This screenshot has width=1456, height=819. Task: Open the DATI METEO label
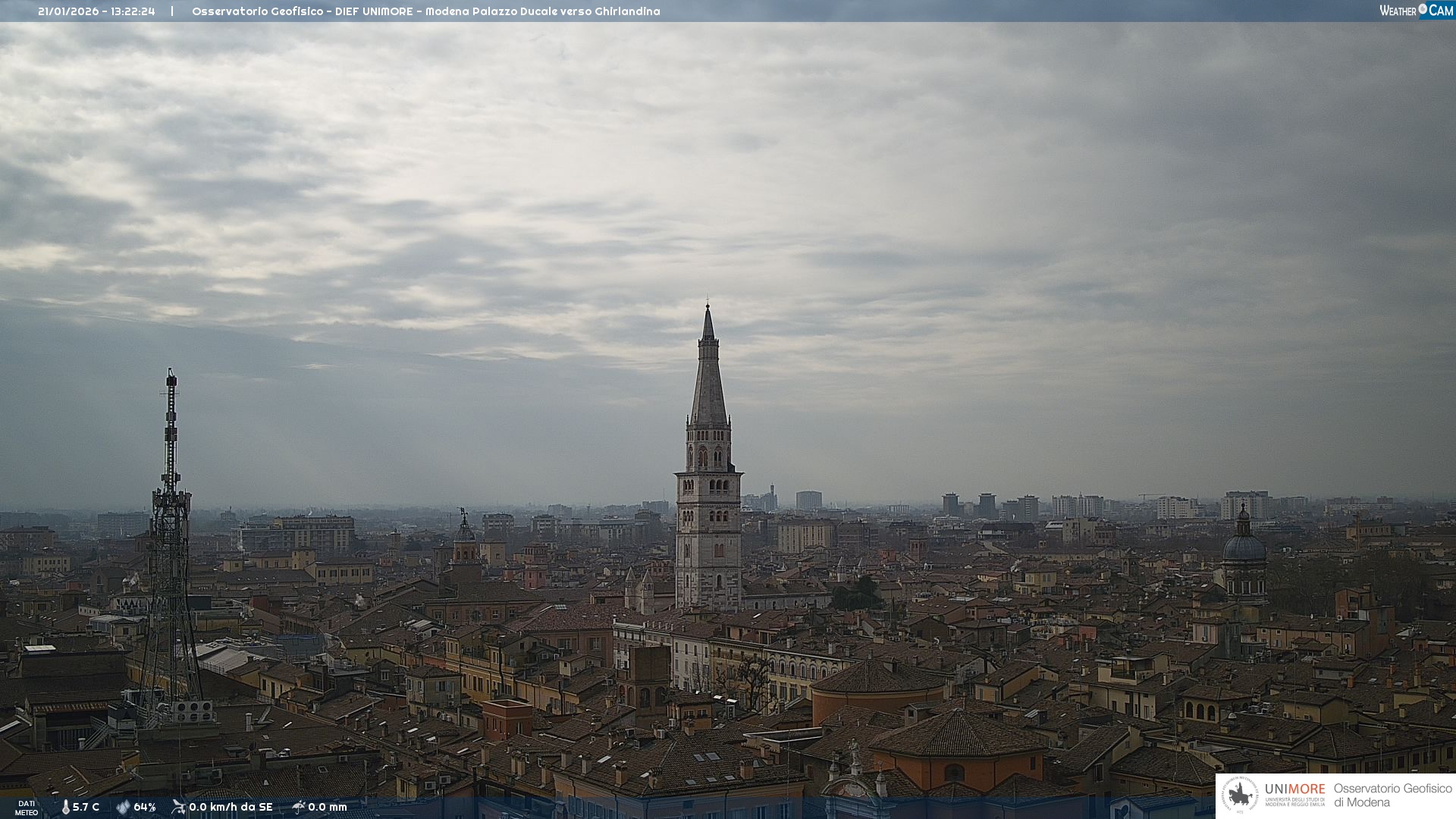pyautogui.click(x=27, y=808)
